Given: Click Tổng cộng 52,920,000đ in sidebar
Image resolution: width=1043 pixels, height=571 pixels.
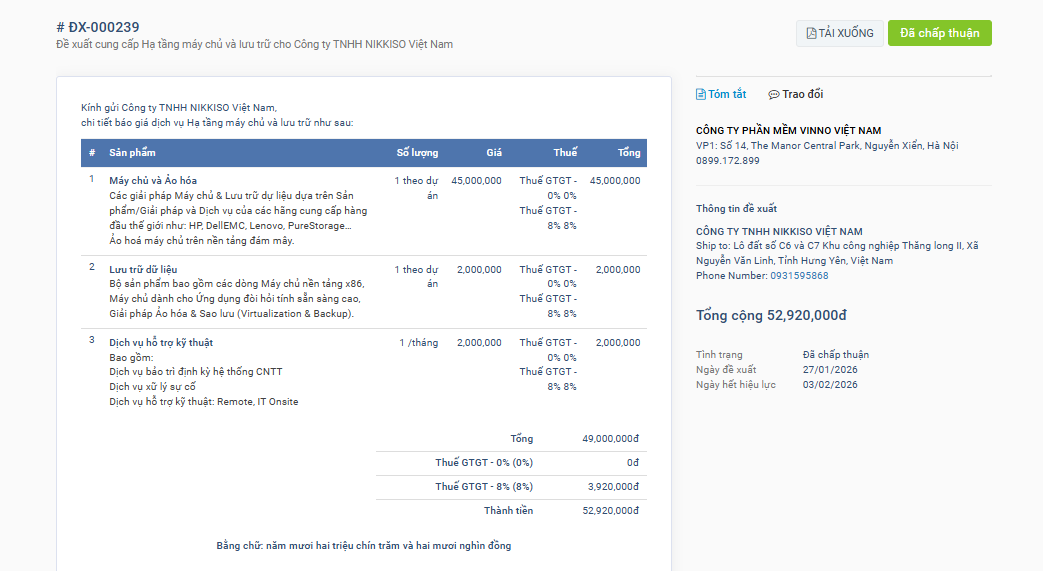Looking at the screenshot, I should tap(771, 315).
